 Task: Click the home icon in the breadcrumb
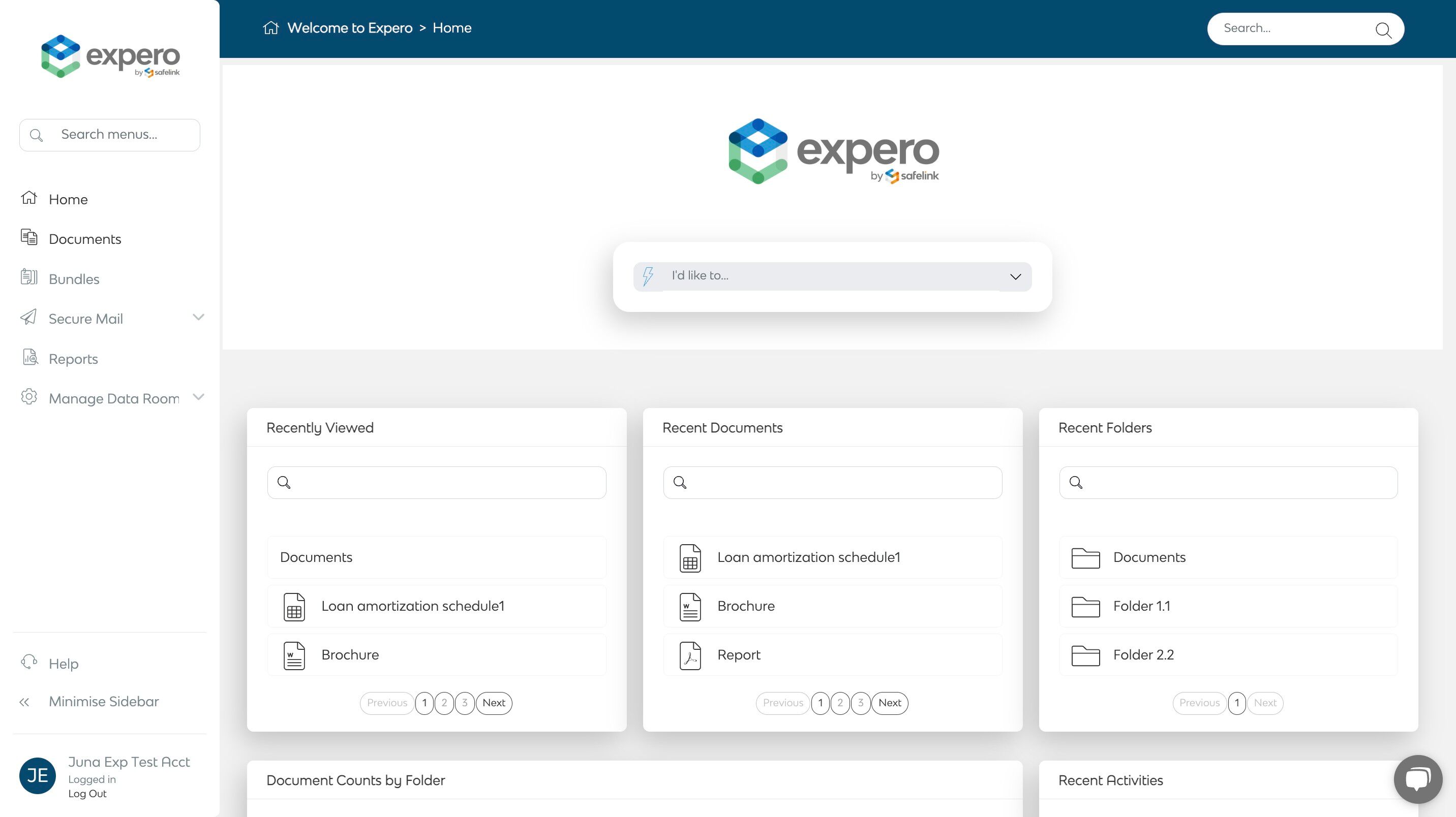pyautogui.click(x=271, y=27)
